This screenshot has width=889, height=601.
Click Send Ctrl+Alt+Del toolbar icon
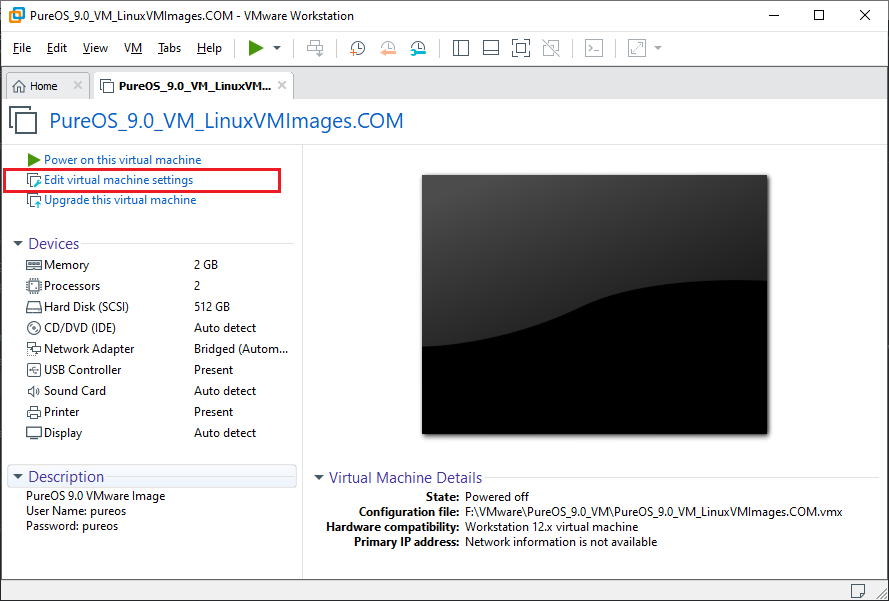point(315,48)
